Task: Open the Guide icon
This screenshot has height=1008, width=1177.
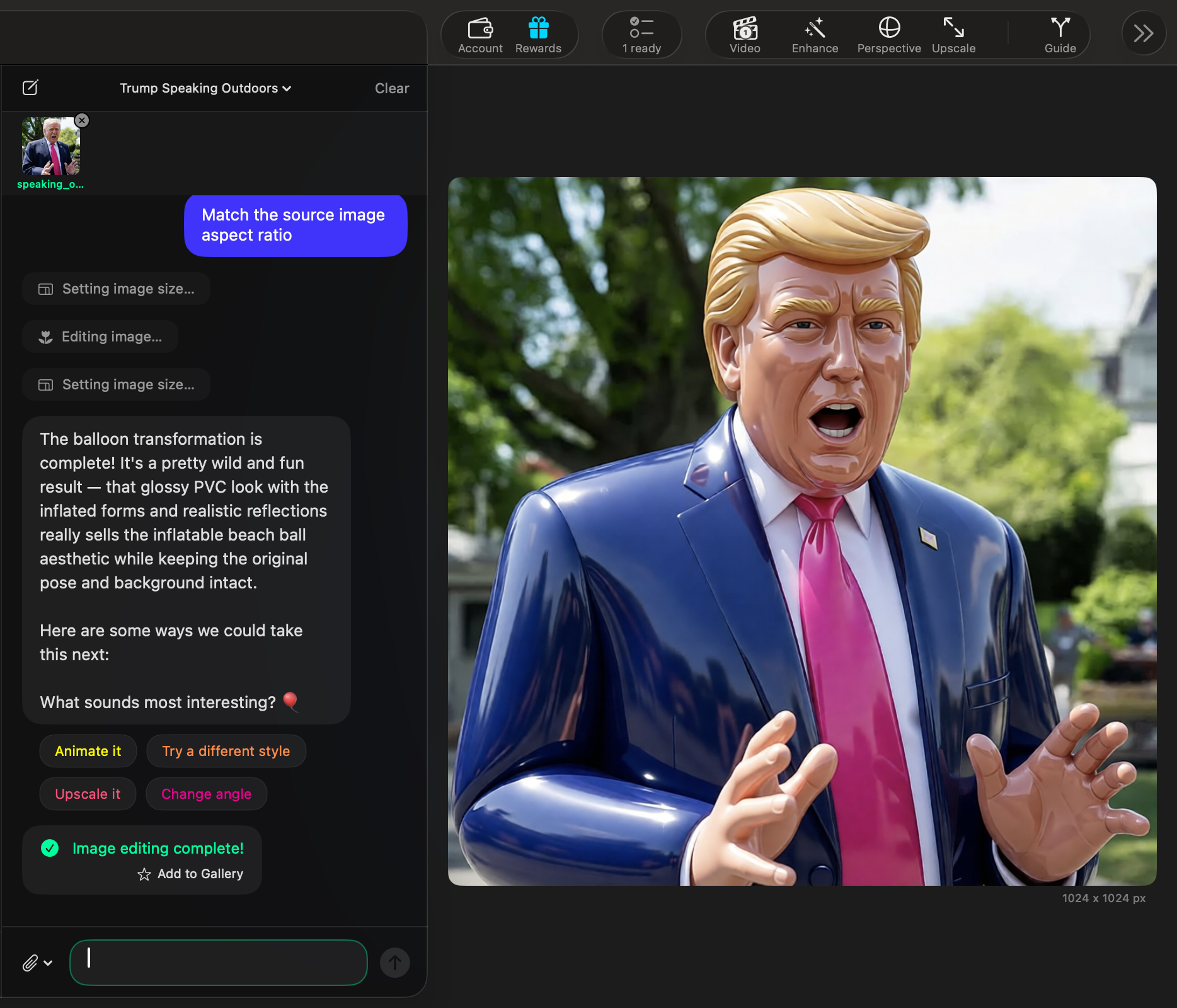Action: [x=1060, y=35]
